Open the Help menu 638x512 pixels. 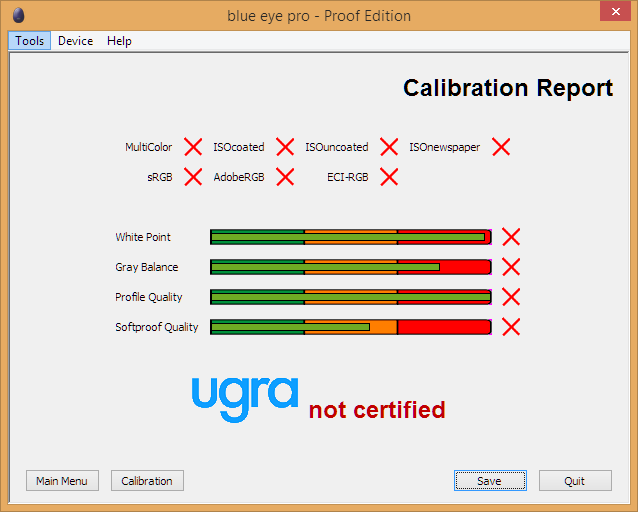[119, 41]
